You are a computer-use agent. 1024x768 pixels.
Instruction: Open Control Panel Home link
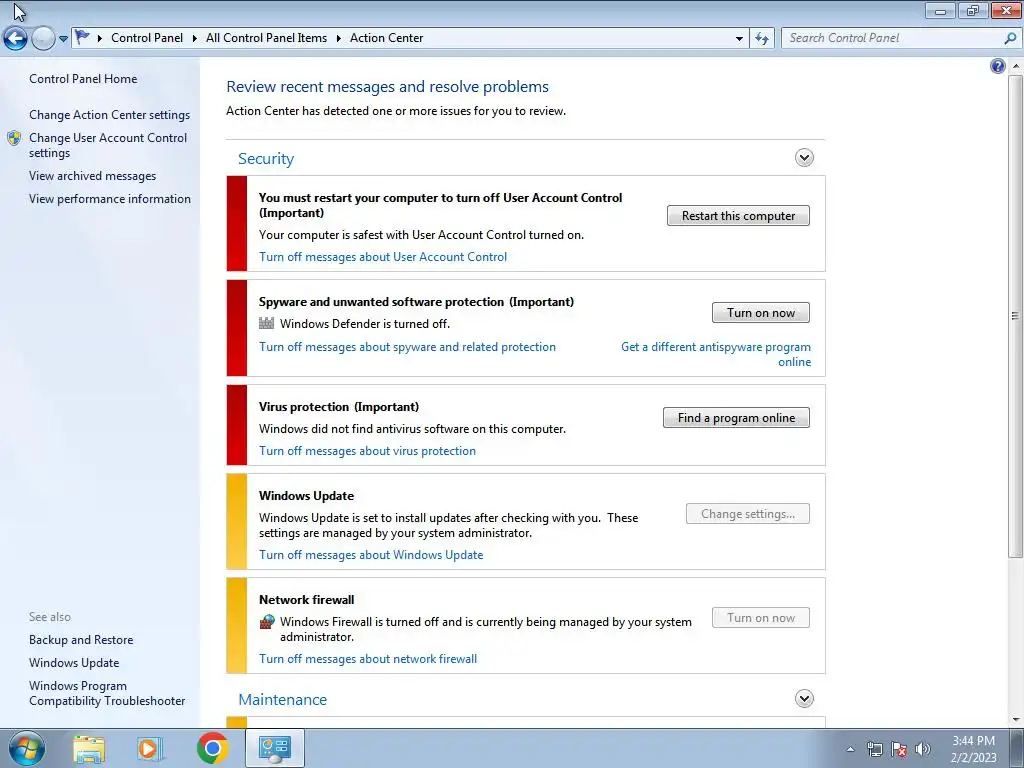click(x=83, y=78)
